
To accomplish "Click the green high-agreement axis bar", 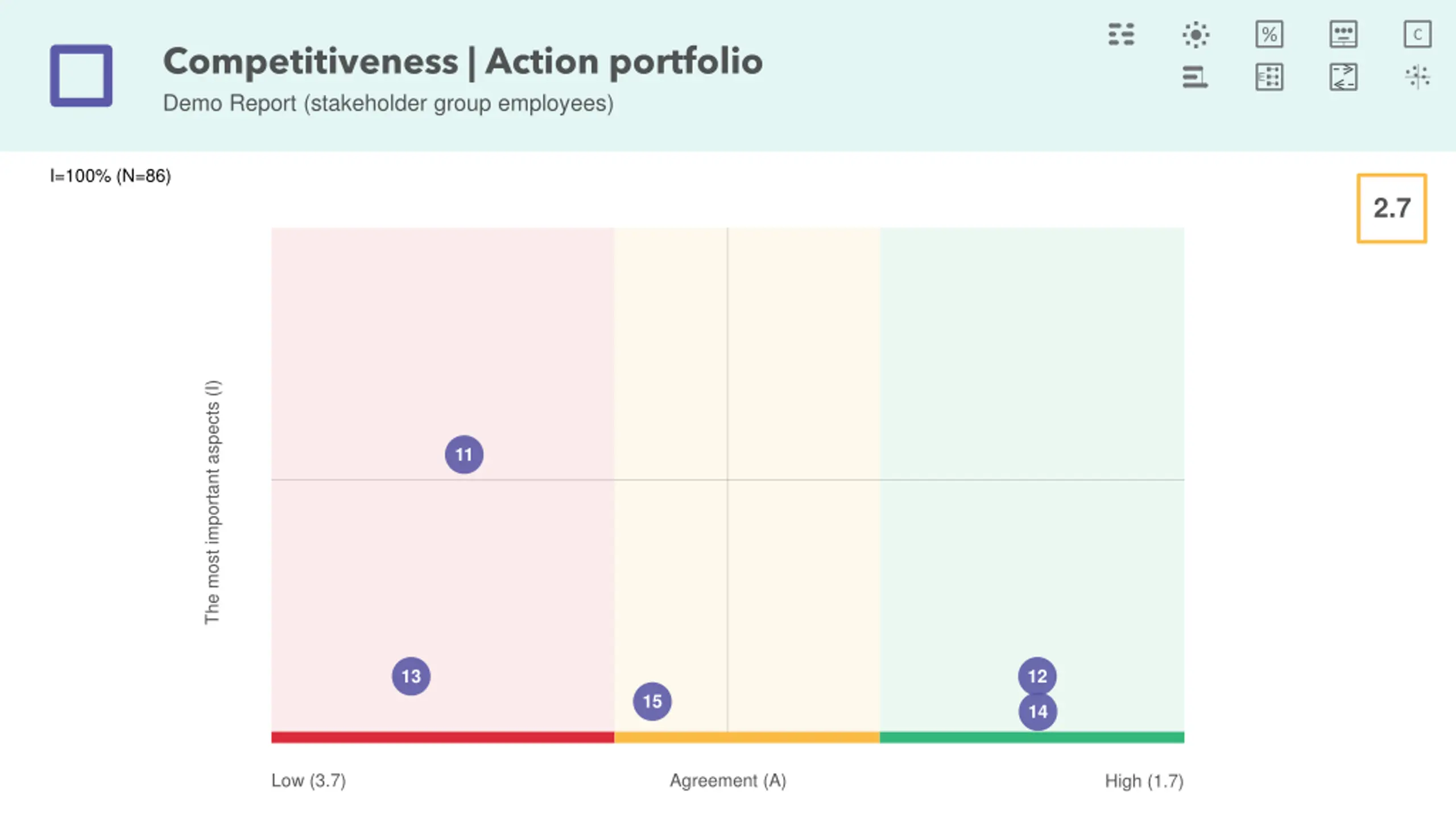I will tap(1032, 738).
